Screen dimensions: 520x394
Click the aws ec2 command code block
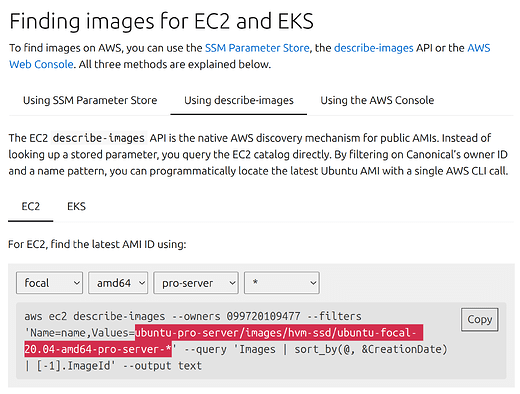261,341
